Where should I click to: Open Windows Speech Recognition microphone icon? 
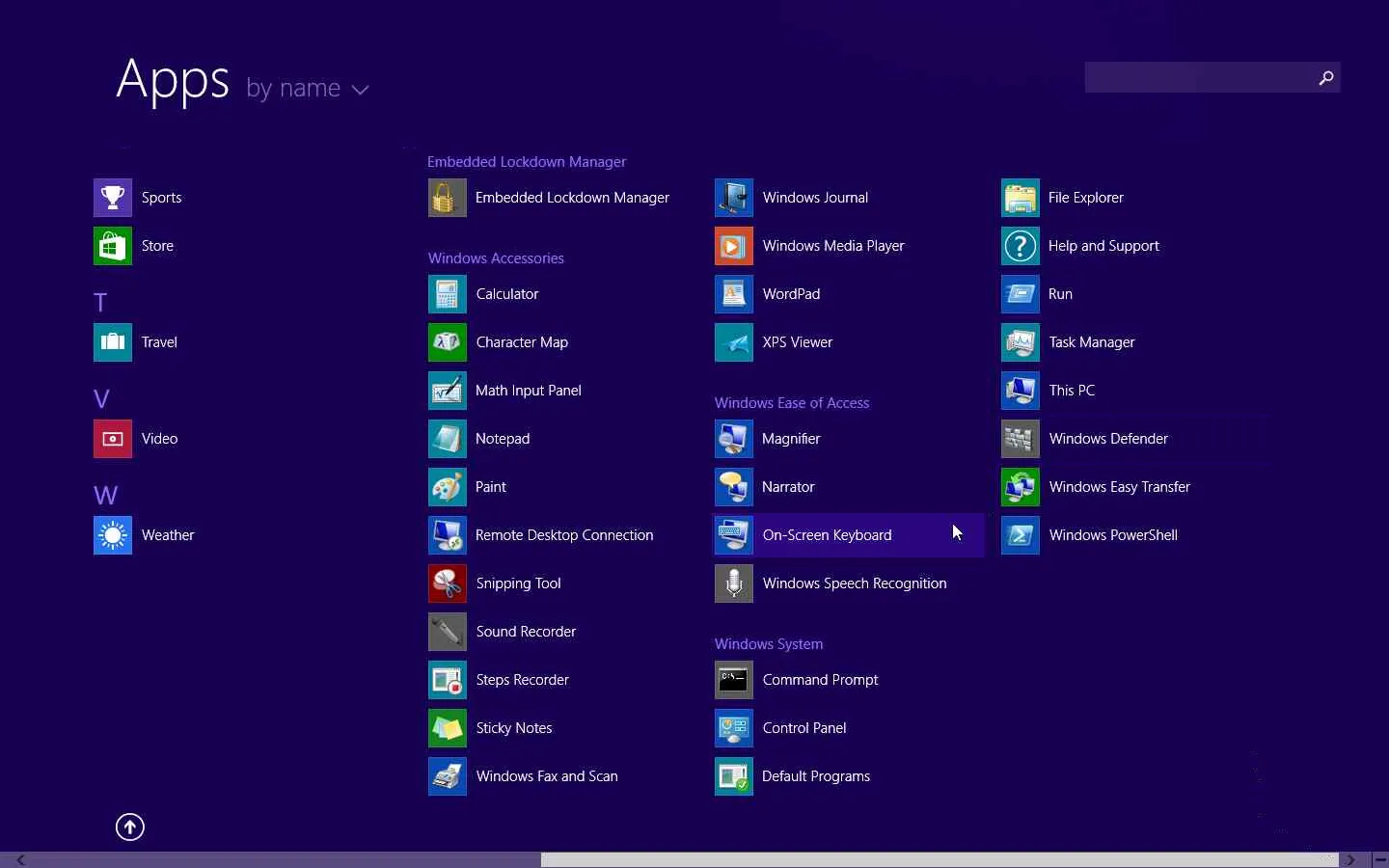(x=734, y=583)
